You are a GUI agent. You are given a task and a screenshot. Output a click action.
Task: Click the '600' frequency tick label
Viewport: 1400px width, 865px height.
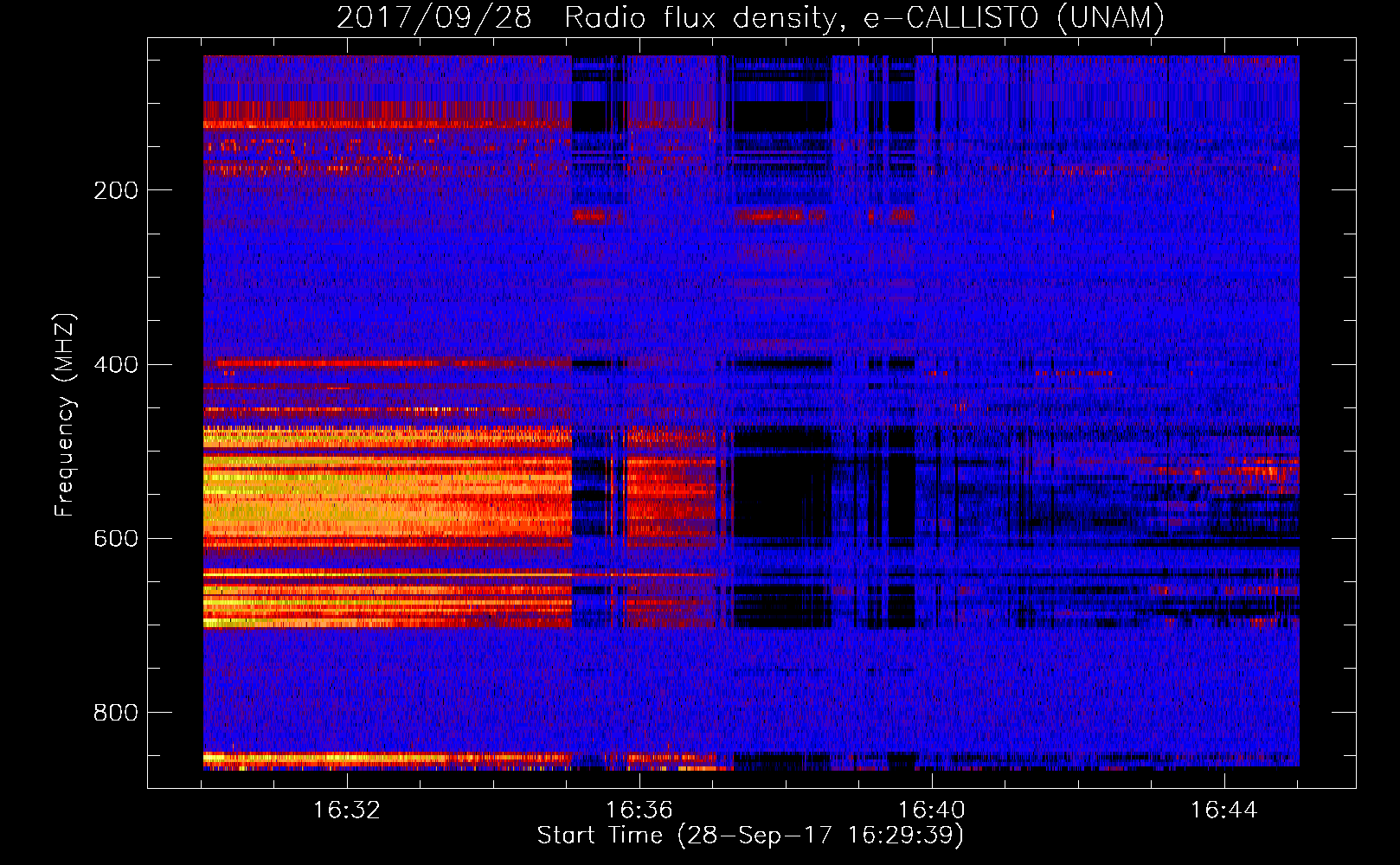pyautogui.click(x=116, y=539)
